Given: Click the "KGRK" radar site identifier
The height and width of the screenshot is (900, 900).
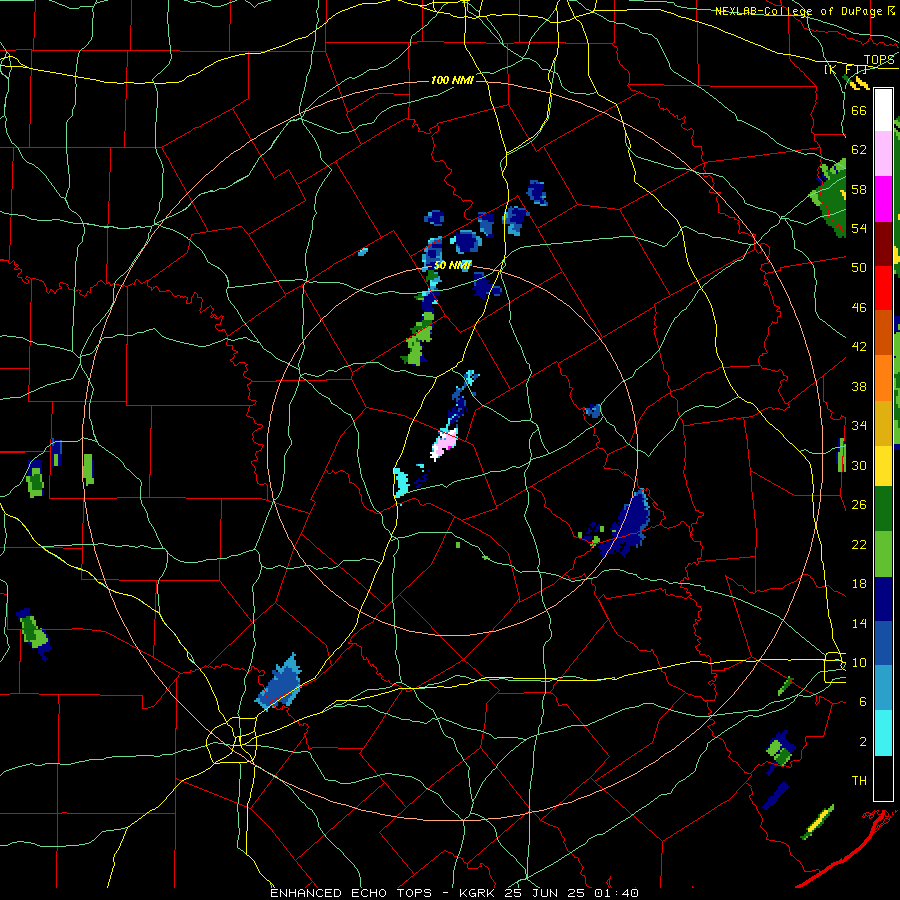Looking at the screenshot, I should [479, 893].
